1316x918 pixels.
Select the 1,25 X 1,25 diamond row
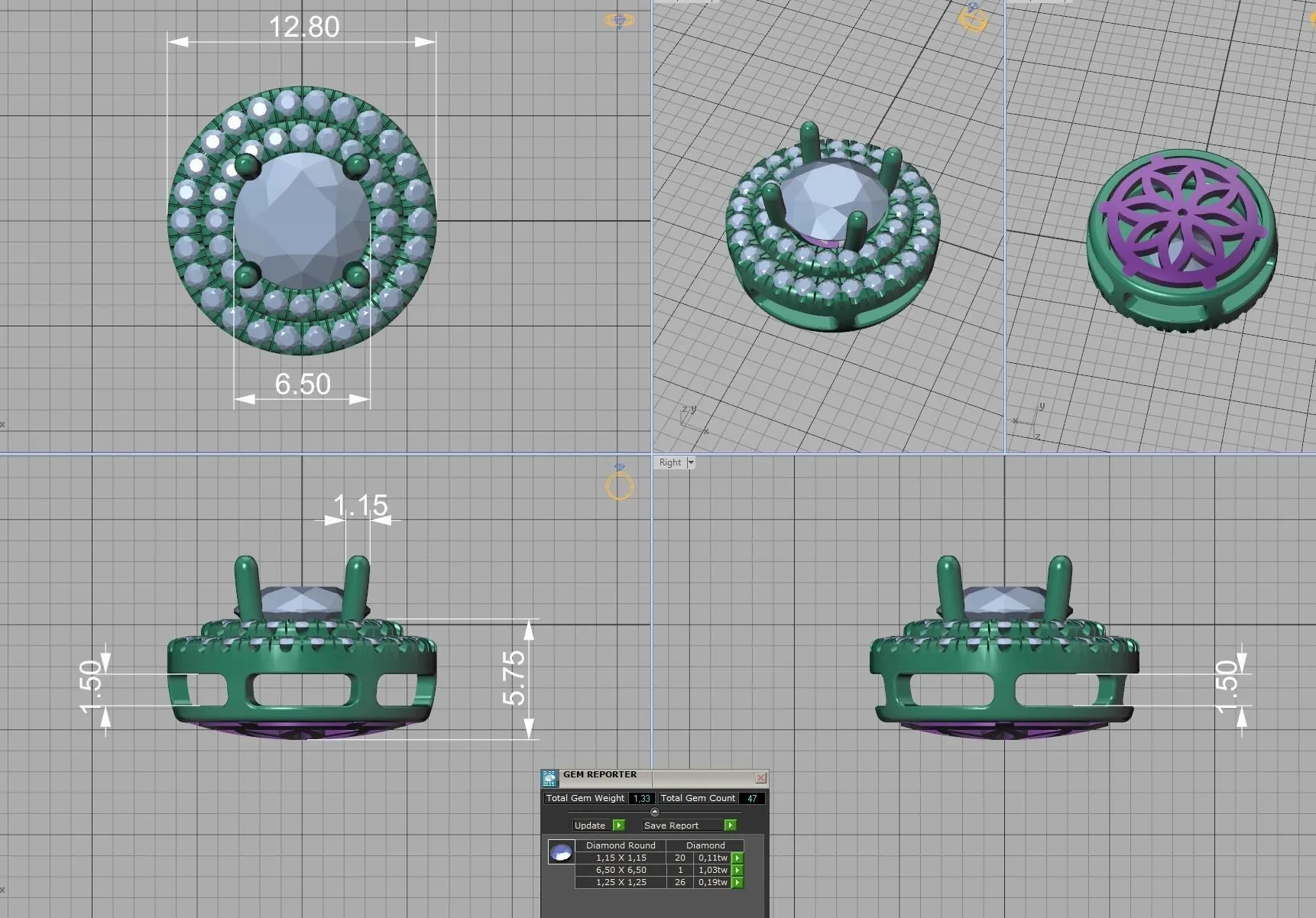coord(621,883)
